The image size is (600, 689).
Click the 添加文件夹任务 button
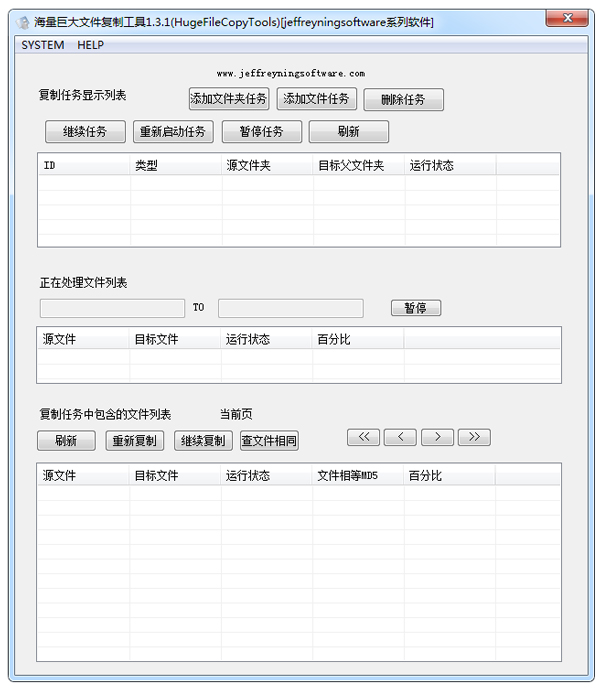click(x=229, y=99)
